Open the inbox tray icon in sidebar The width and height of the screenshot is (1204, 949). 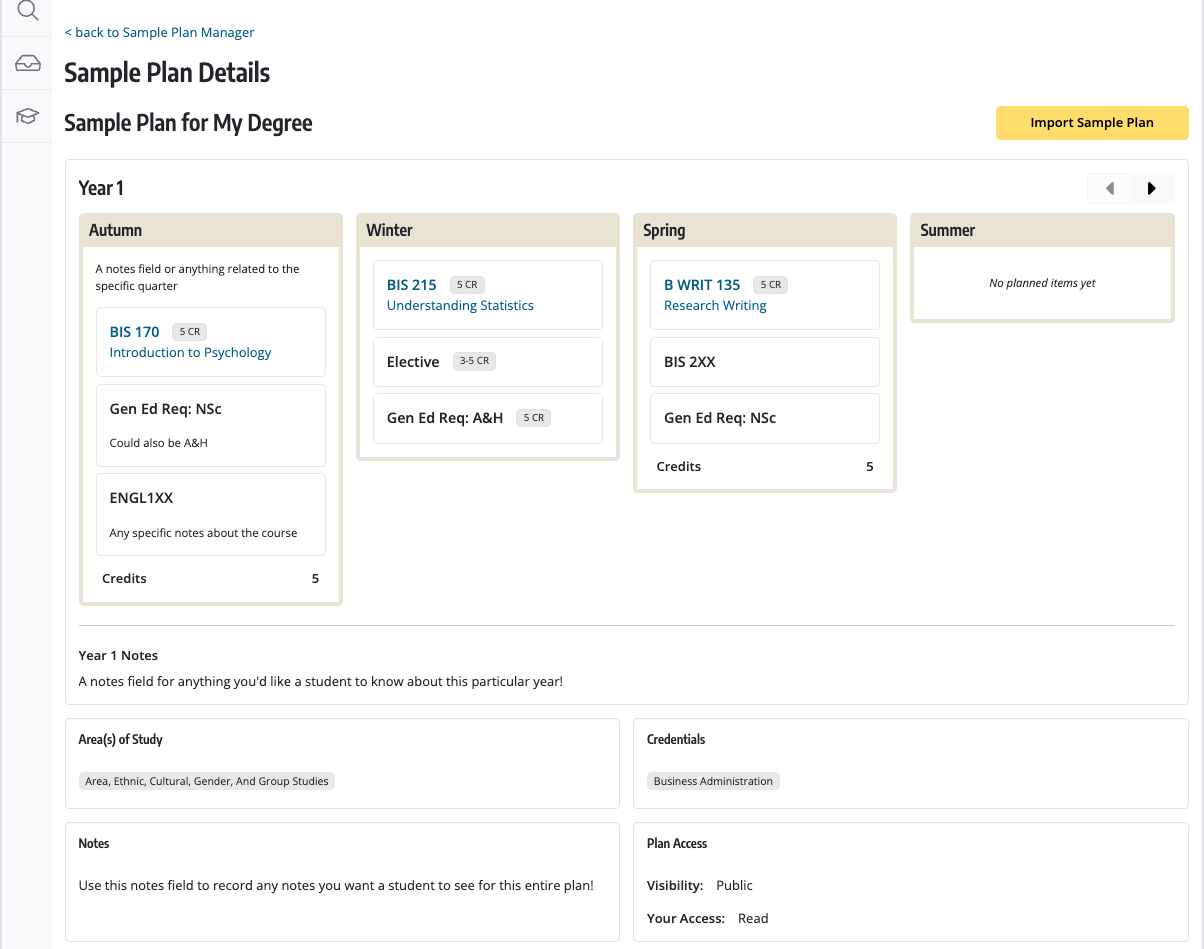tap(28, 64)
